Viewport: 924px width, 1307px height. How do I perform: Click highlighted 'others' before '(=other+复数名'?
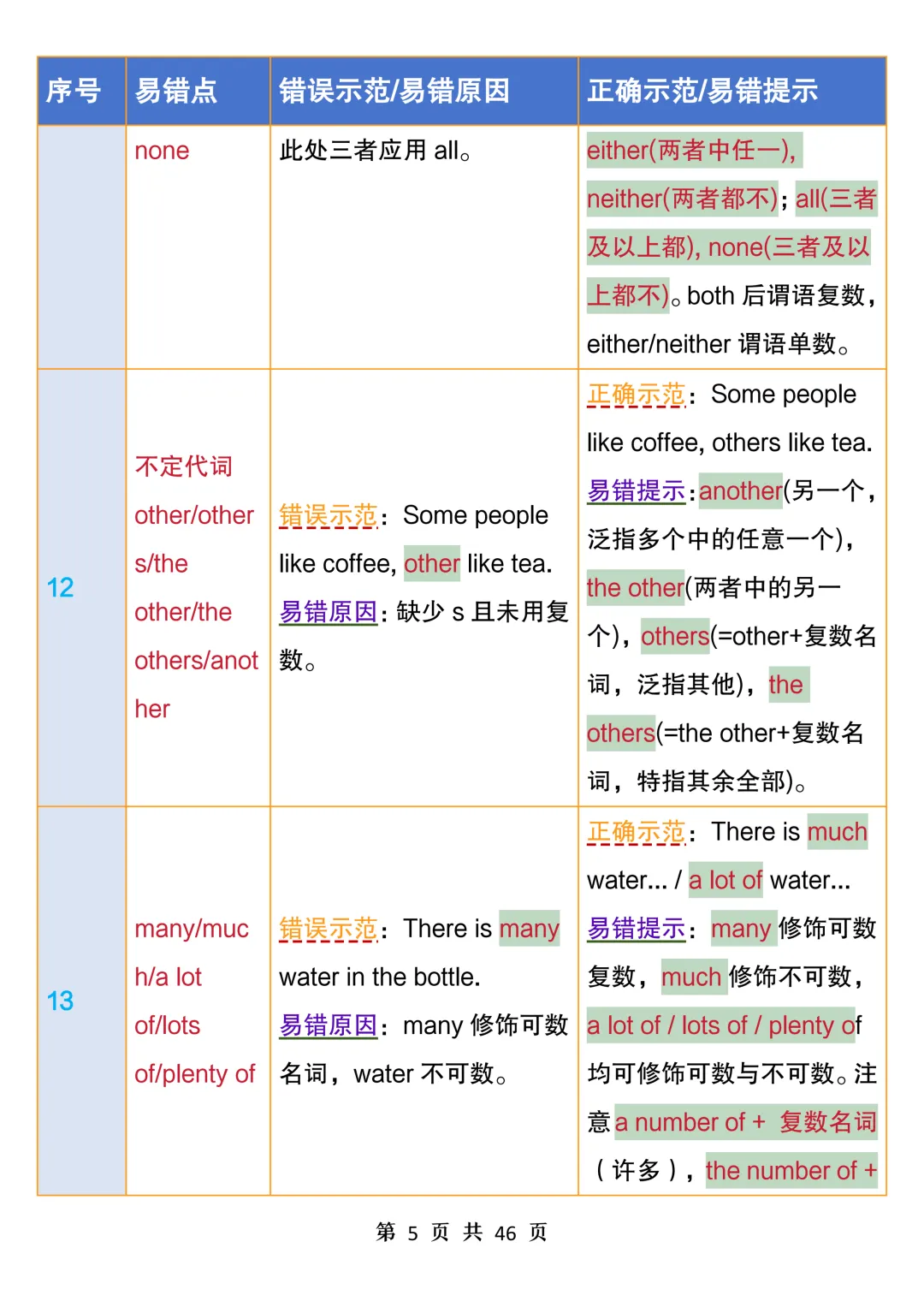[x=675, y=636]
